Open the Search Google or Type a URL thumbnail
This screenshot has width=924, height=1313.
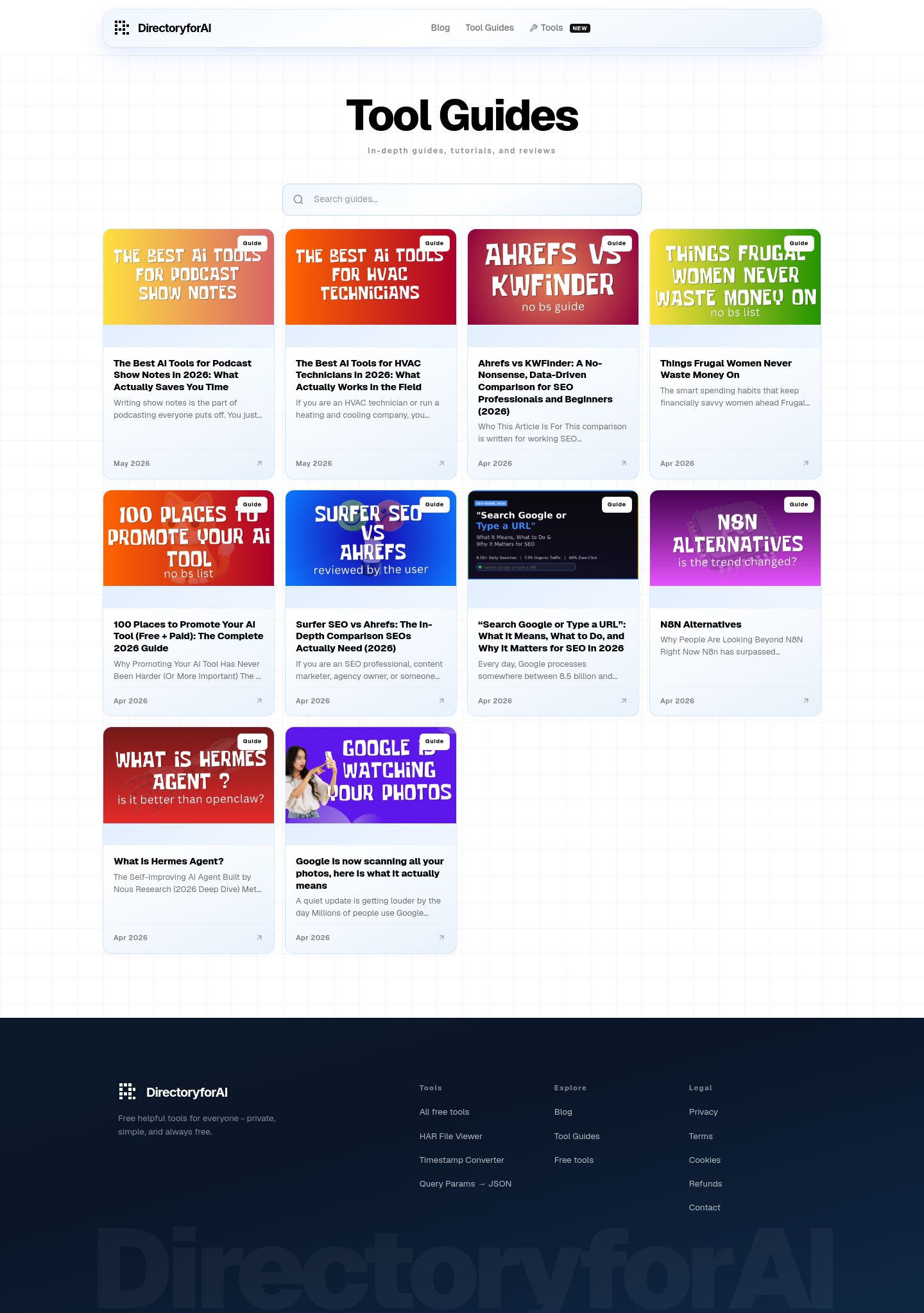point(553,535)
